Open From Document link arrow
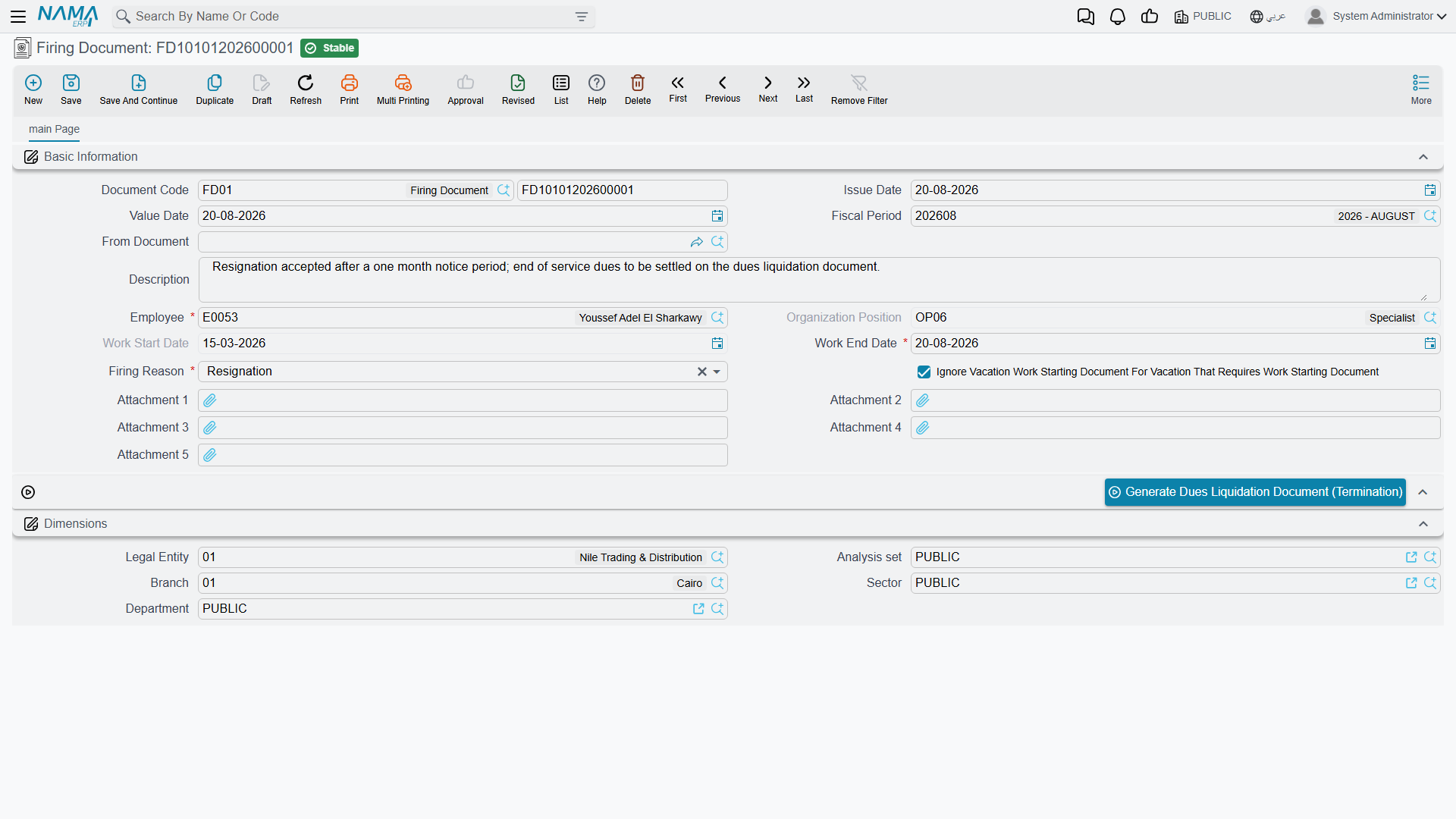The image size is (1456, 819). click(x=697, y=242)
